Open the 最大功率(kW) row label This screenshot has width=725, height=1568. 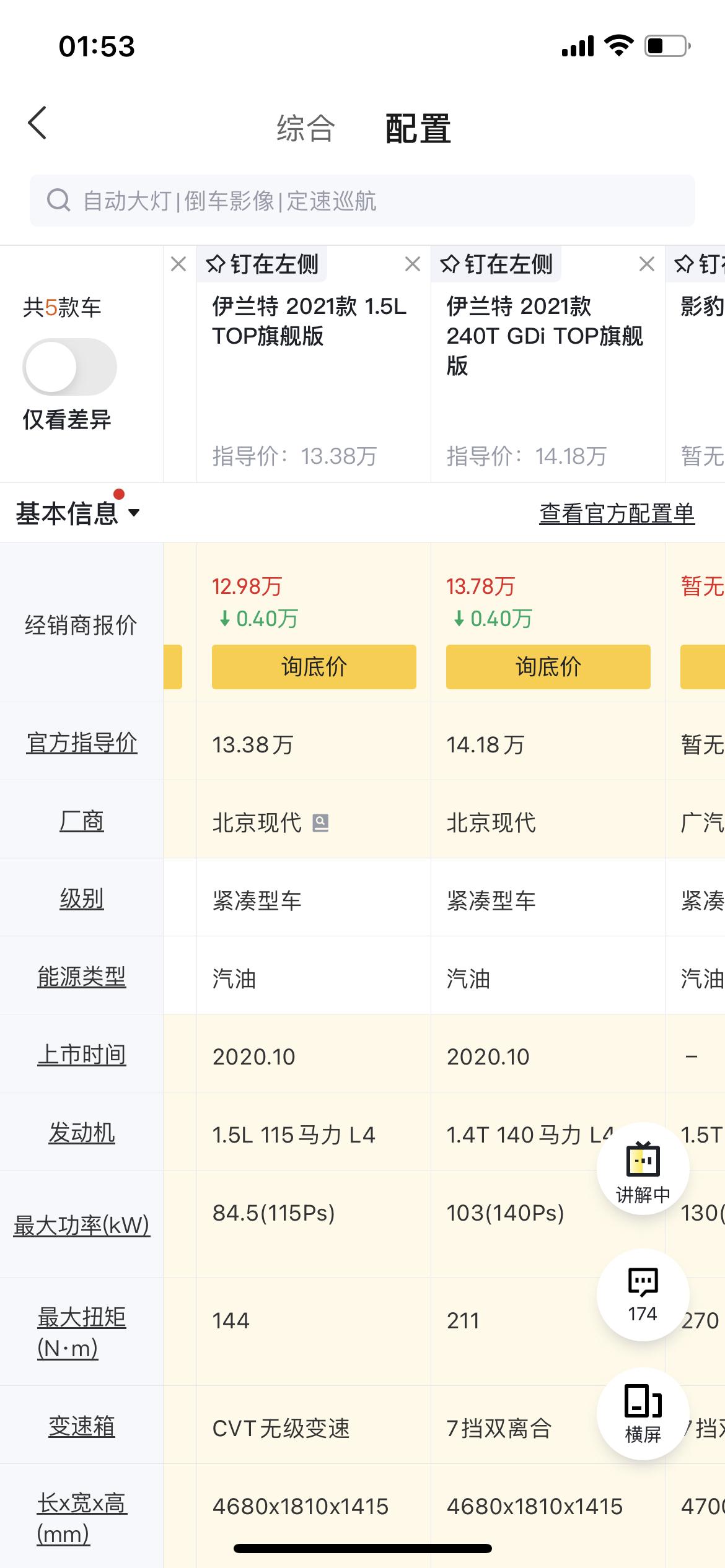click(82, 1226)
